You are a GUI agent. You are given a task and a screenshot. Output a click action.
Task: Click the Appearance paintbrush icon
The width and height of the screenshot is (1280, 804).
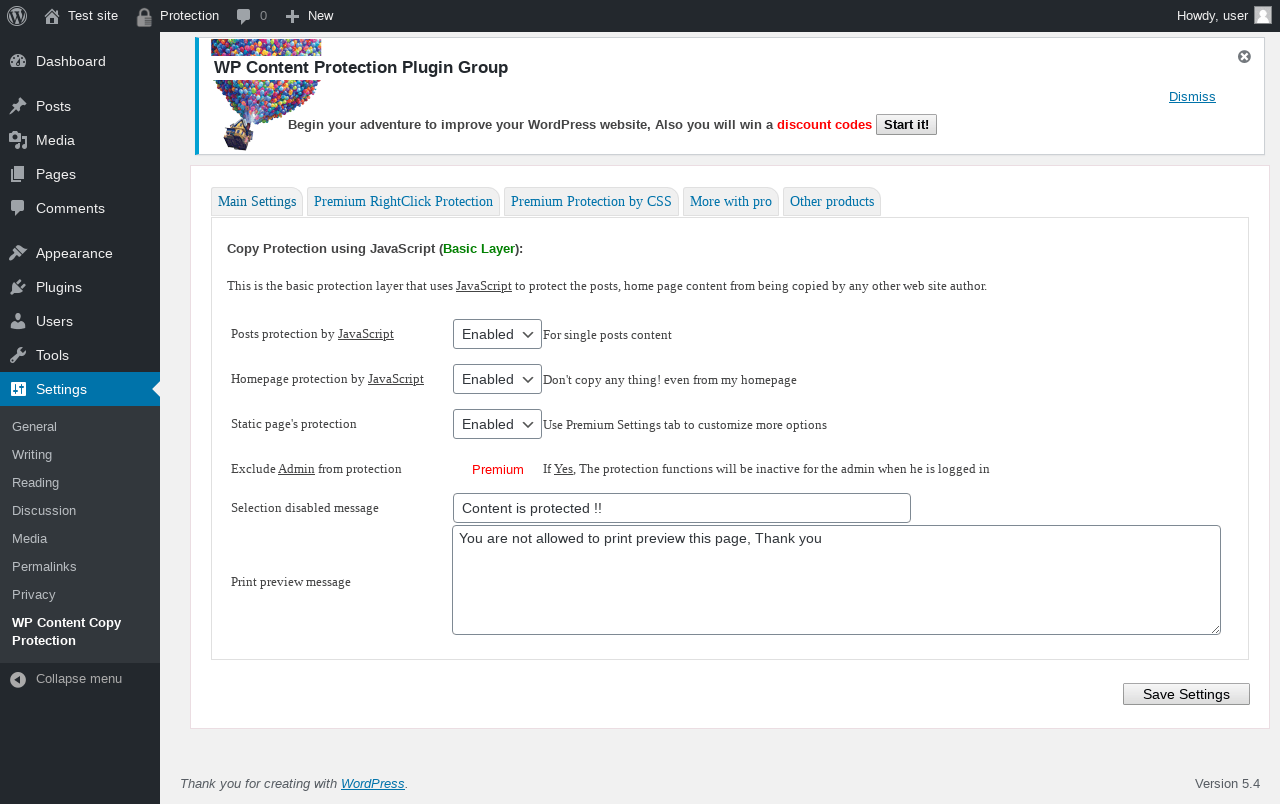(18, 253)
